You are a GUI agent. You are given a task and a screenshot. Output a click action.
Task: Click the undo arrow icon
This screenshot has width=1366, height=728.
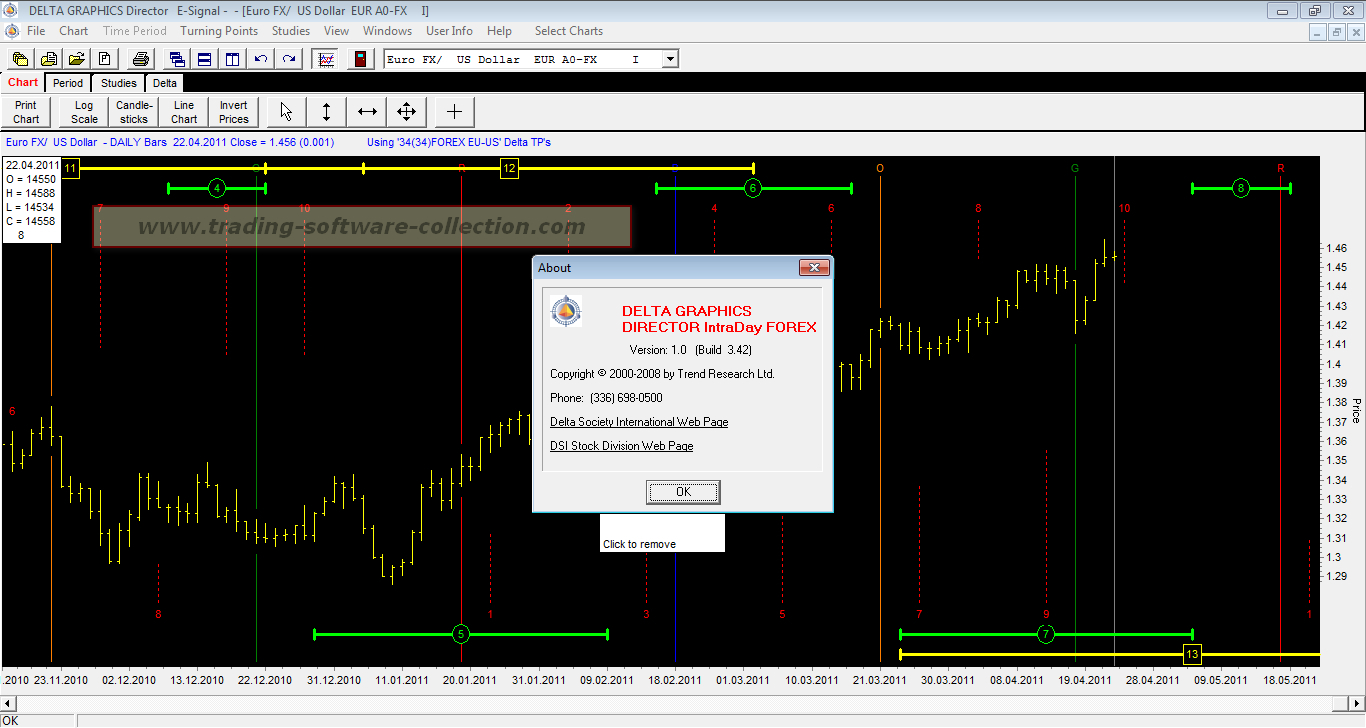point(261,59)
